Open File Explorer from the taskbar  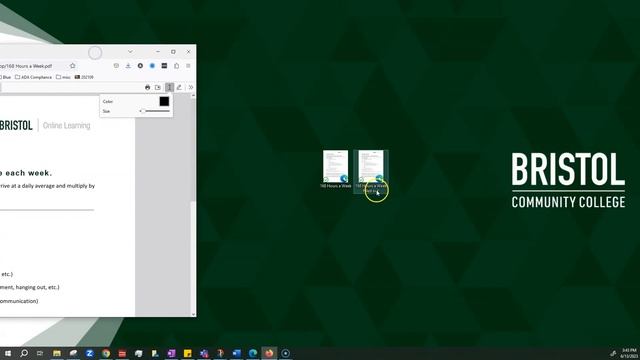(57, 353)
